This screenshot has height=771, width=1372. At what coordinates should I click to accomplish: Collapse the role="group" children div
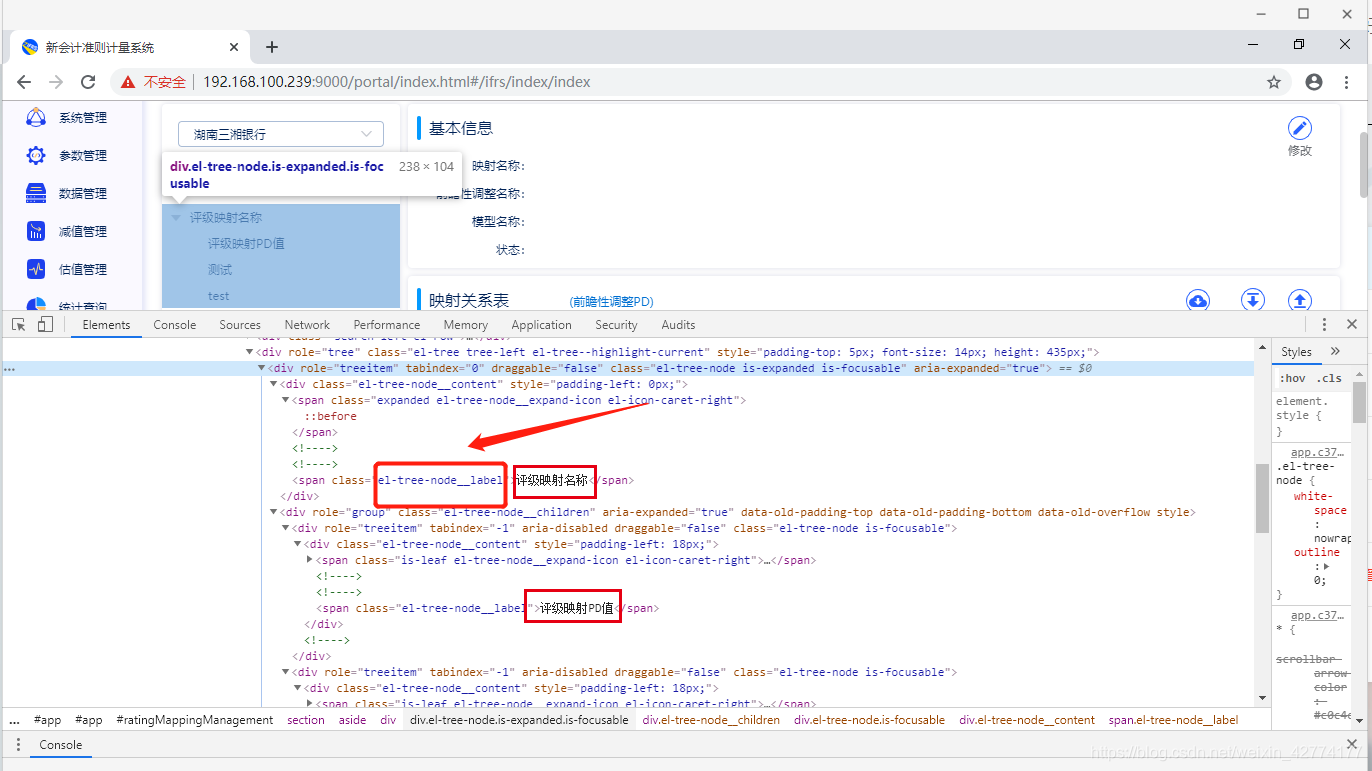pos(274,512)
